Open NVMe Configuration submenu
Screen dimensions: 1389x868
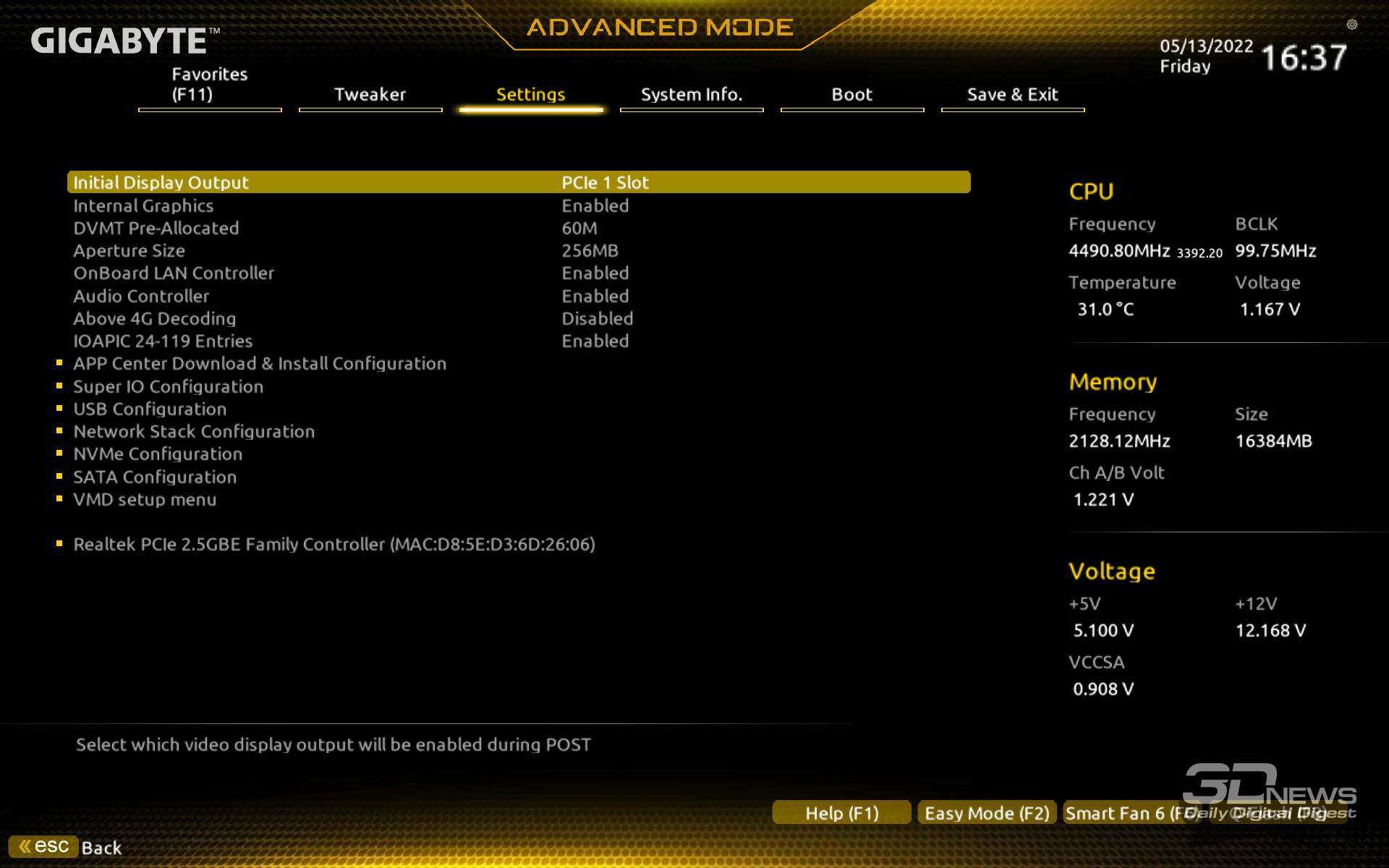coord(158,454)
